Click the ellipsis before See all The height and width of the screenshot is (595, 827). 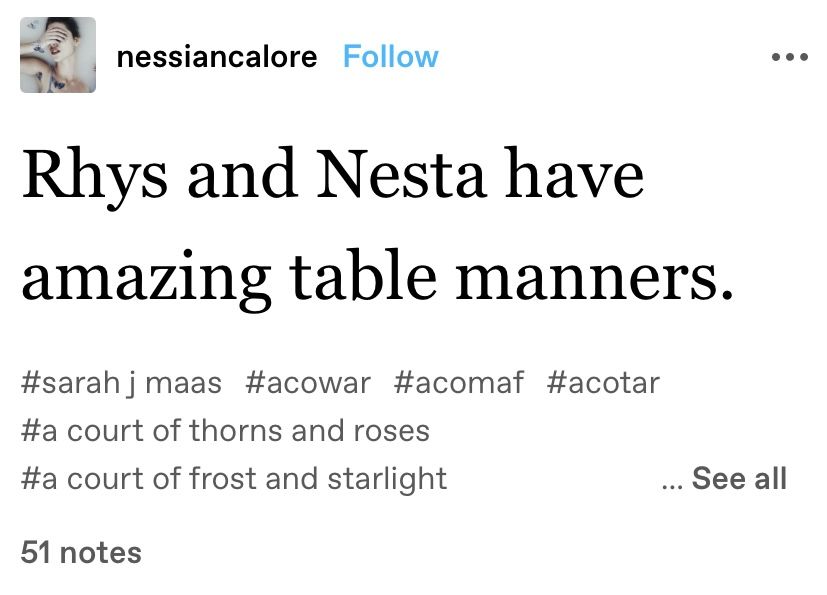click(x=671, y=481)
